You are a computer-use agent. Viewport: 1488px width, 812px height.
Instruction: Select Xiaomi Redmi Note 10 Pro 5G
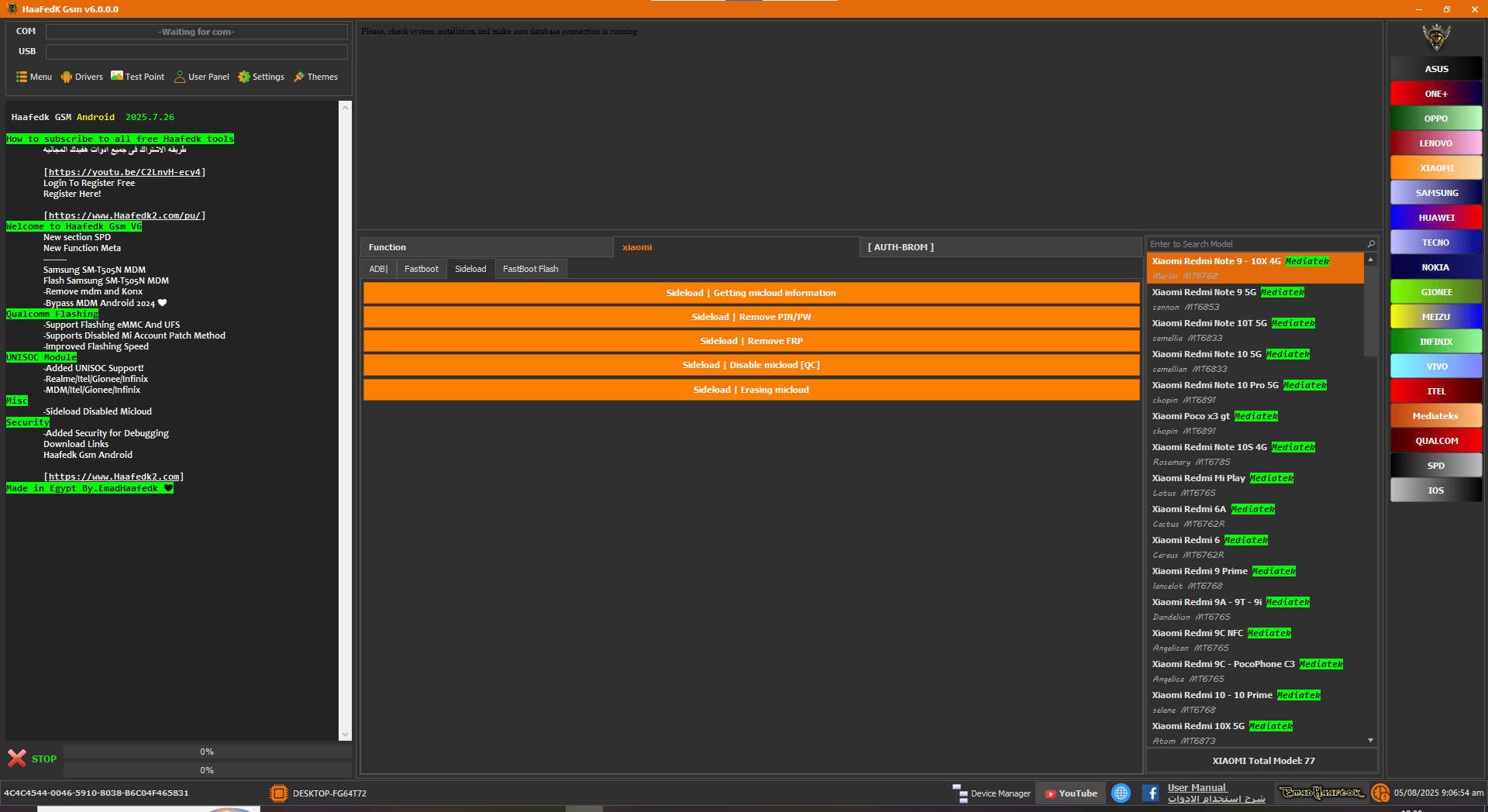coord(1255,392)
